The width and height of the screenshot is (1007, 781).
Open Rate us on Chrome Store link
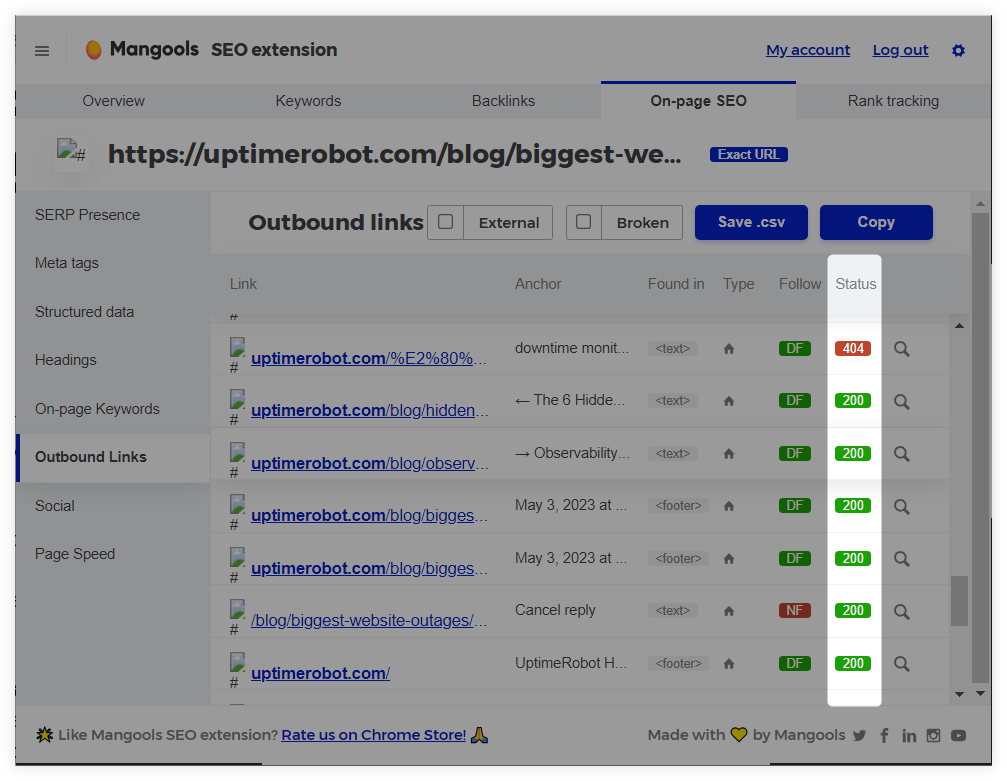372,734
